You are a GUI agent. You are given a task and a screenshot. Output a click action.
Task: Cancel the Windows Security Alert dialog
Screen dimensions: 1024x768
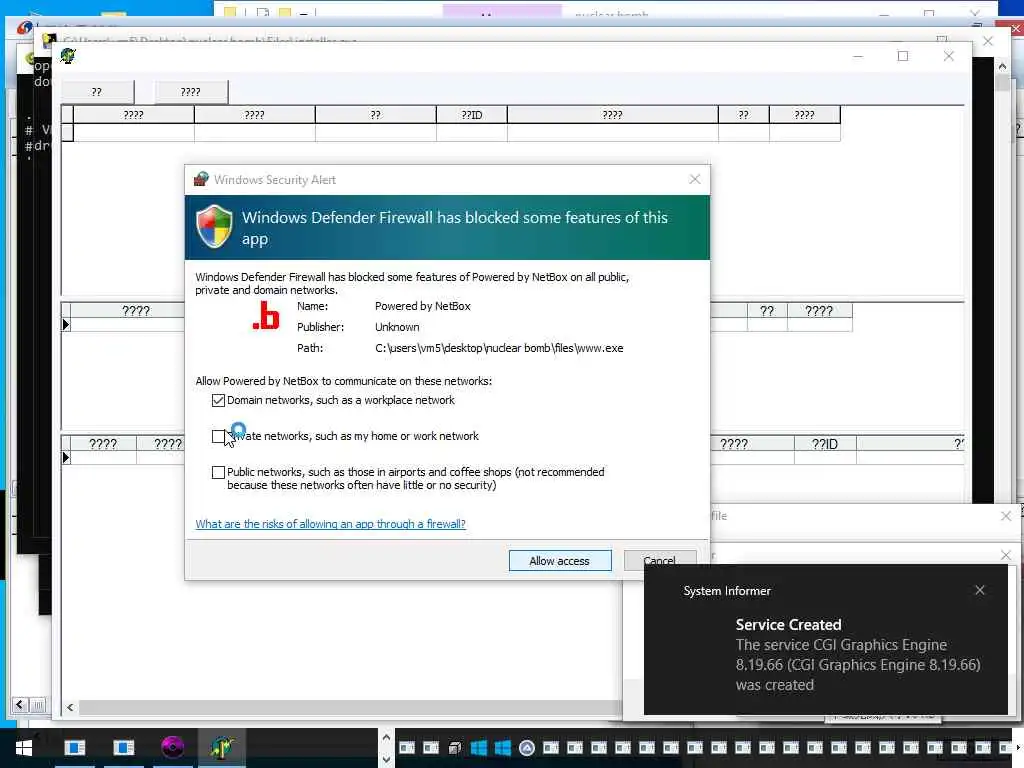pos(660,560)
